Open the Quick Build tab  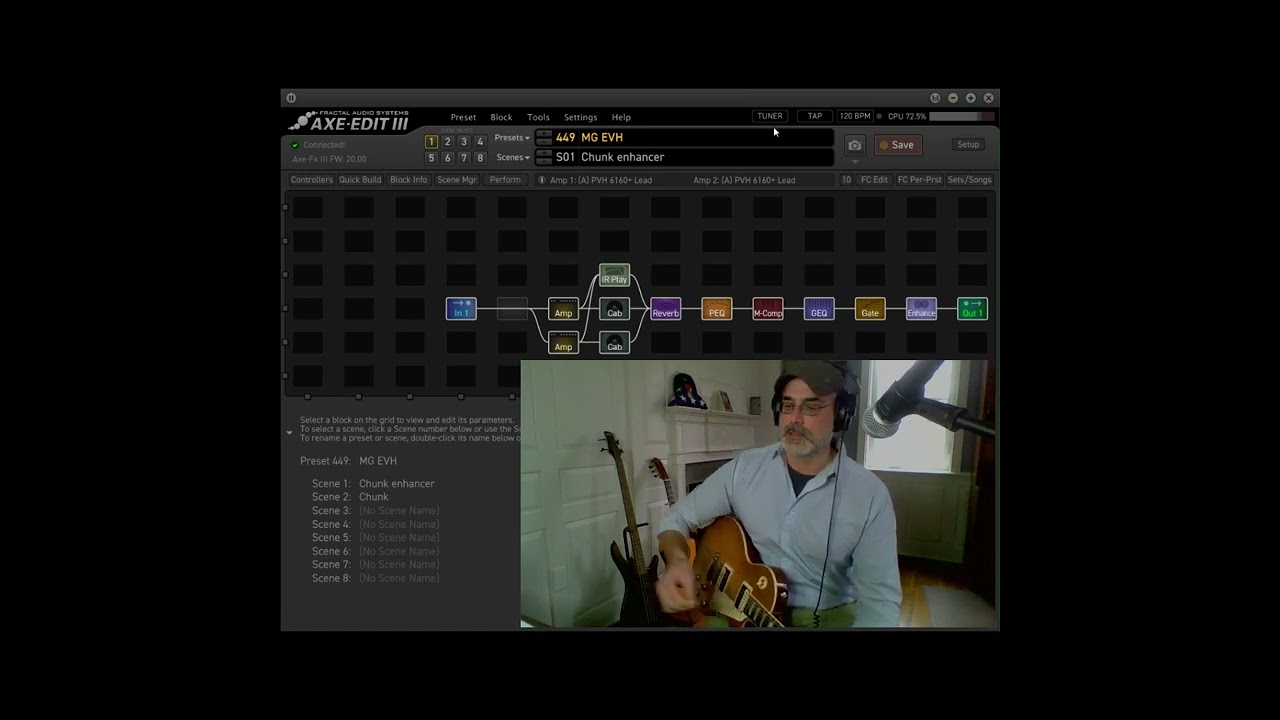point(360,180)
